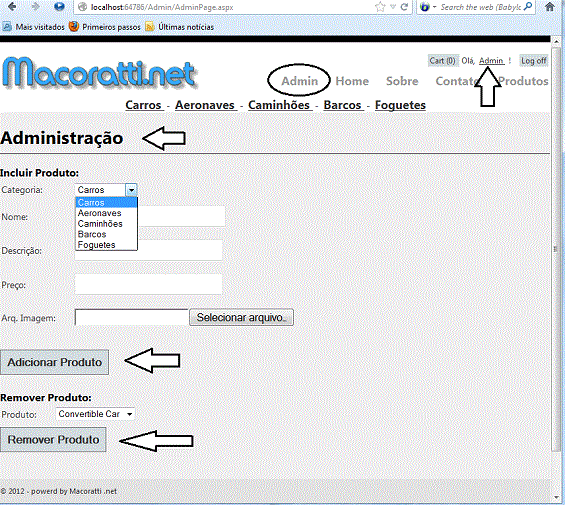Viewport: 565px width, 505px height.
Task: Bookmark page with the star icon
Action: click(x=380, y=7)
